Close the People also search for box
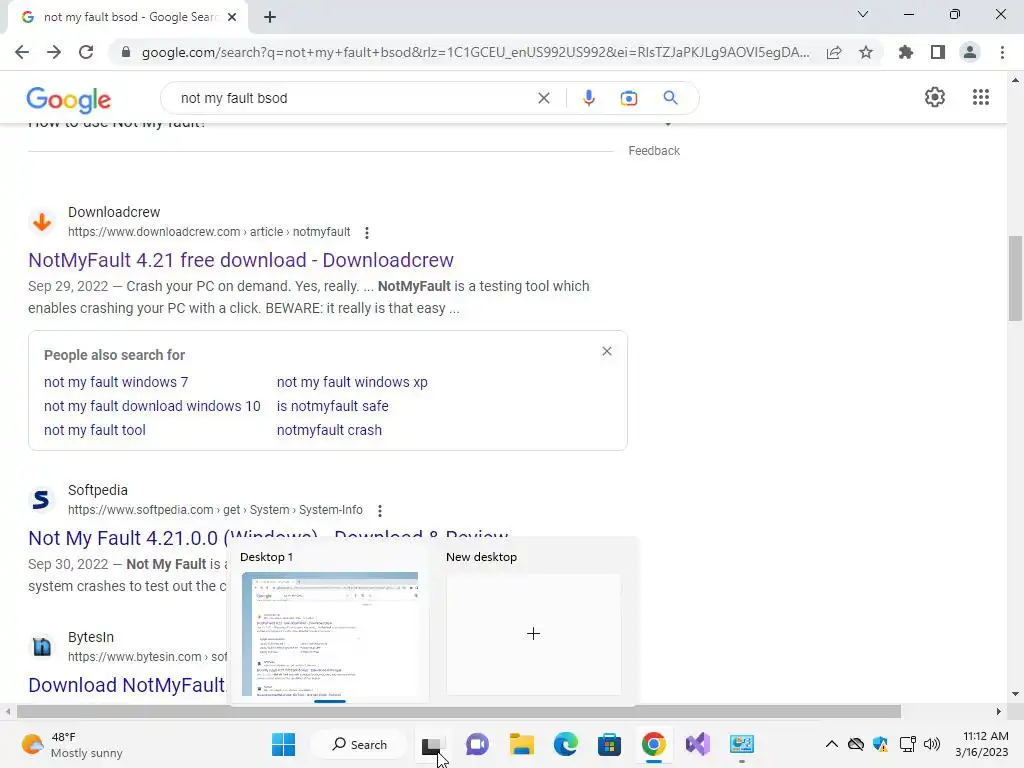1024x768 pixels. click(x=607, y=351)
